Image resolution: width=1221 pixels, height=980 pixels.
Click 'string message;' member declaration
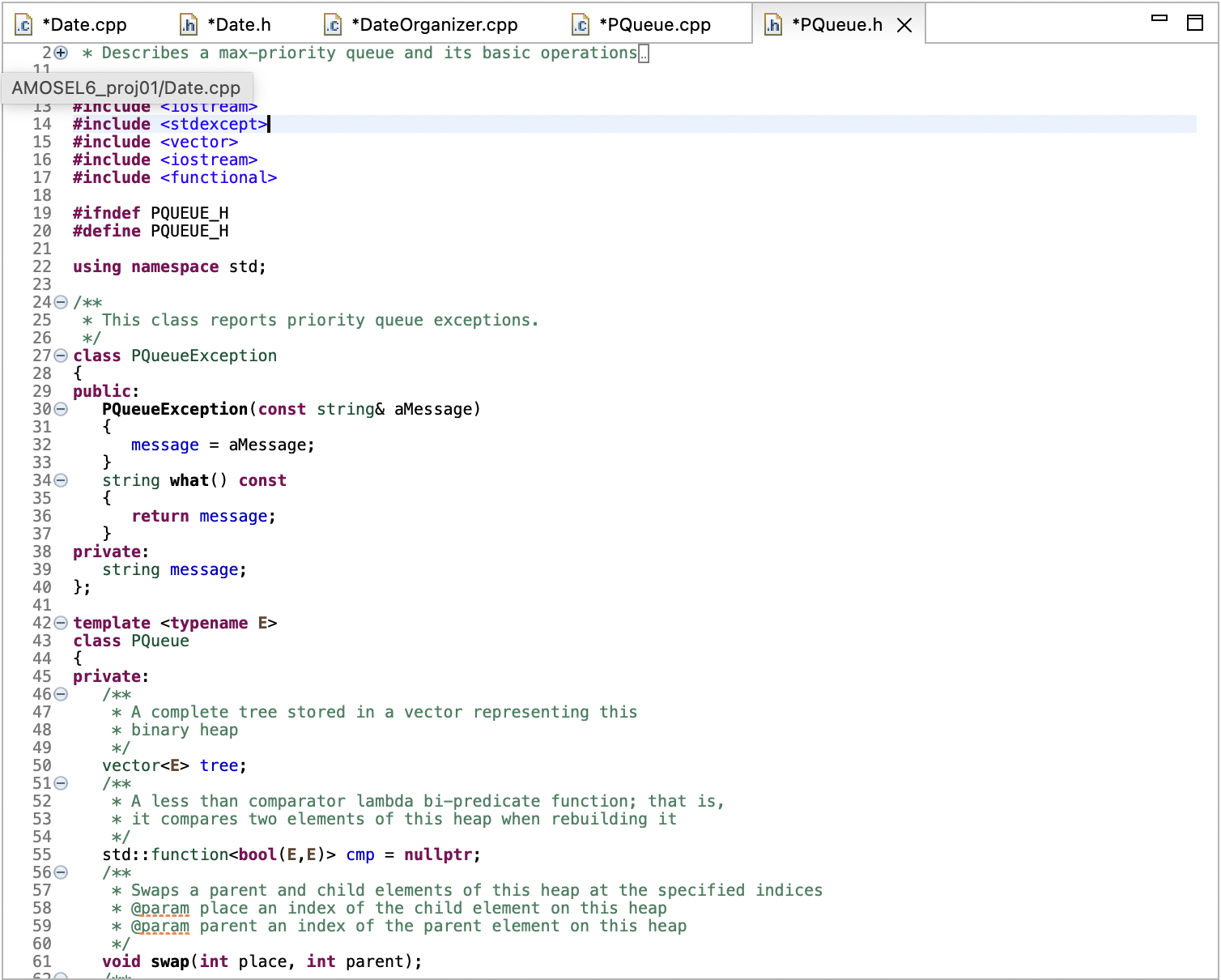[174, 569]
